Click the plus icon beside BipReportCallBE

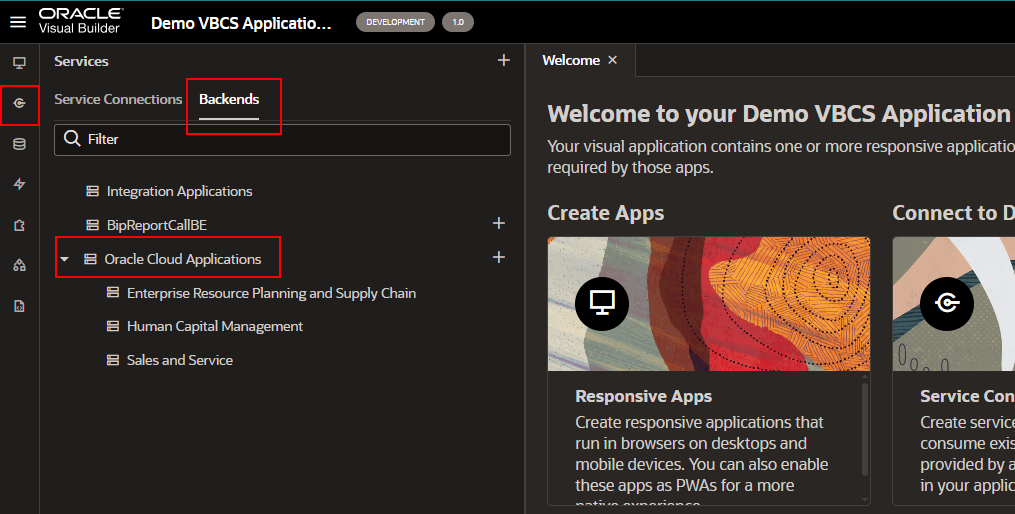click(498, 223)
